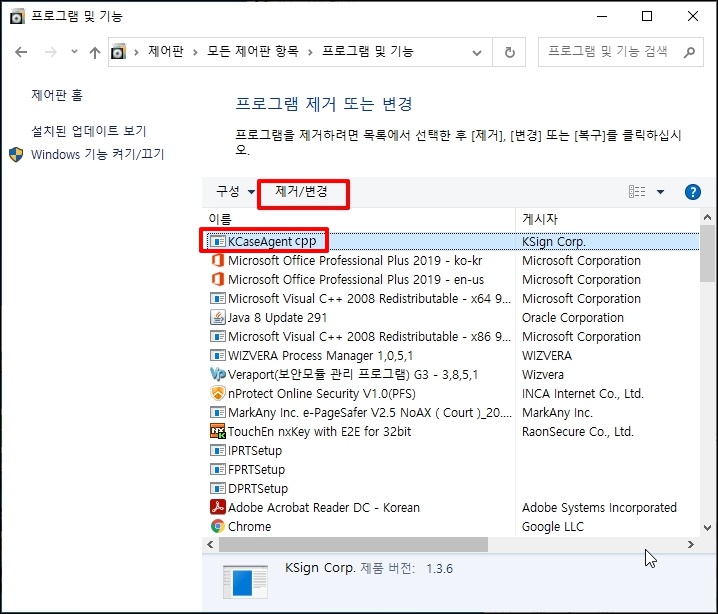Viewport: 718px width, 614px height.
Task: Refresh the programs list
Action: pos(509,52)
